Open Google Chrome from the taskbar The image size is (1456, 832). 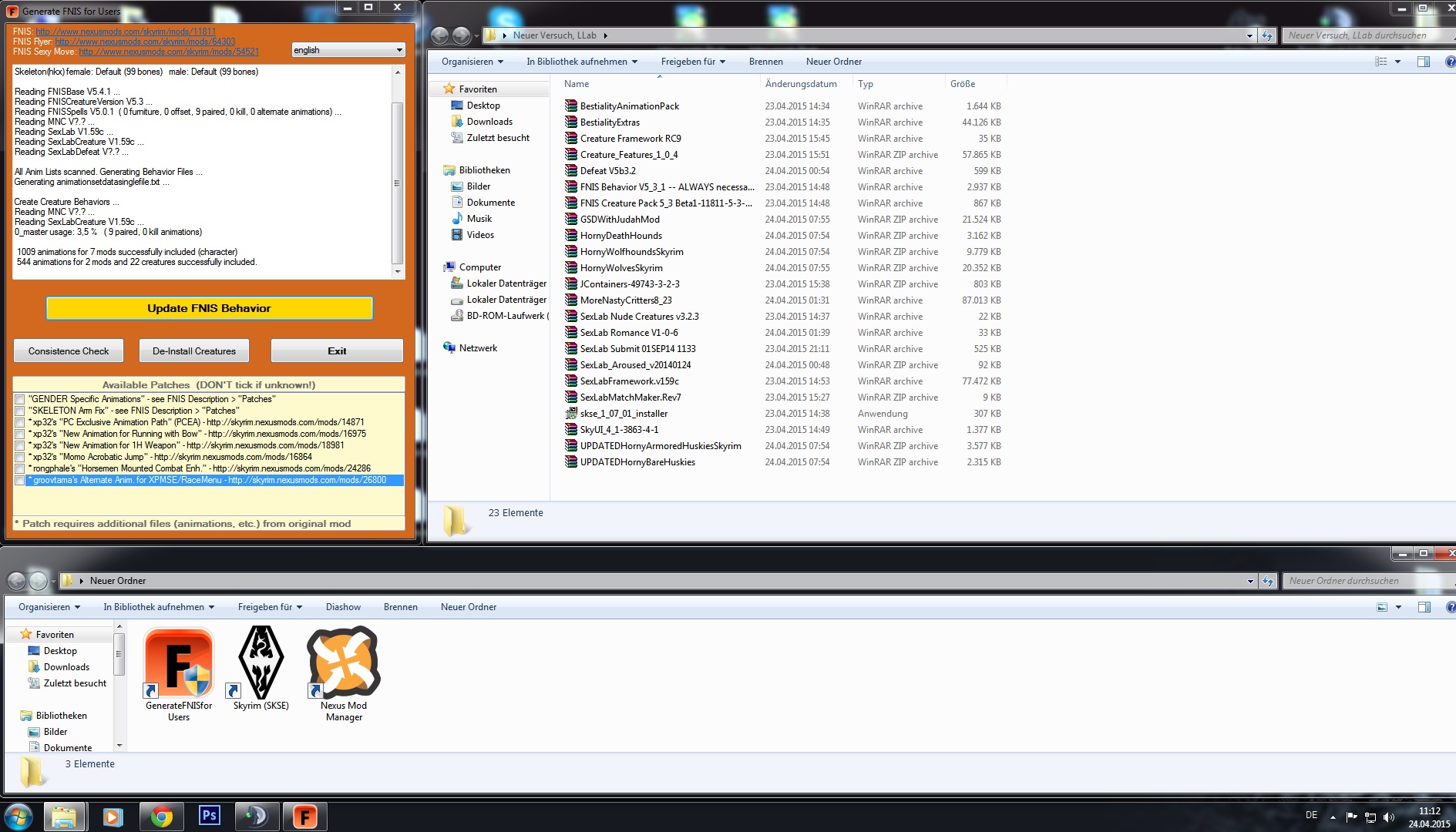(x=161, y=816)
